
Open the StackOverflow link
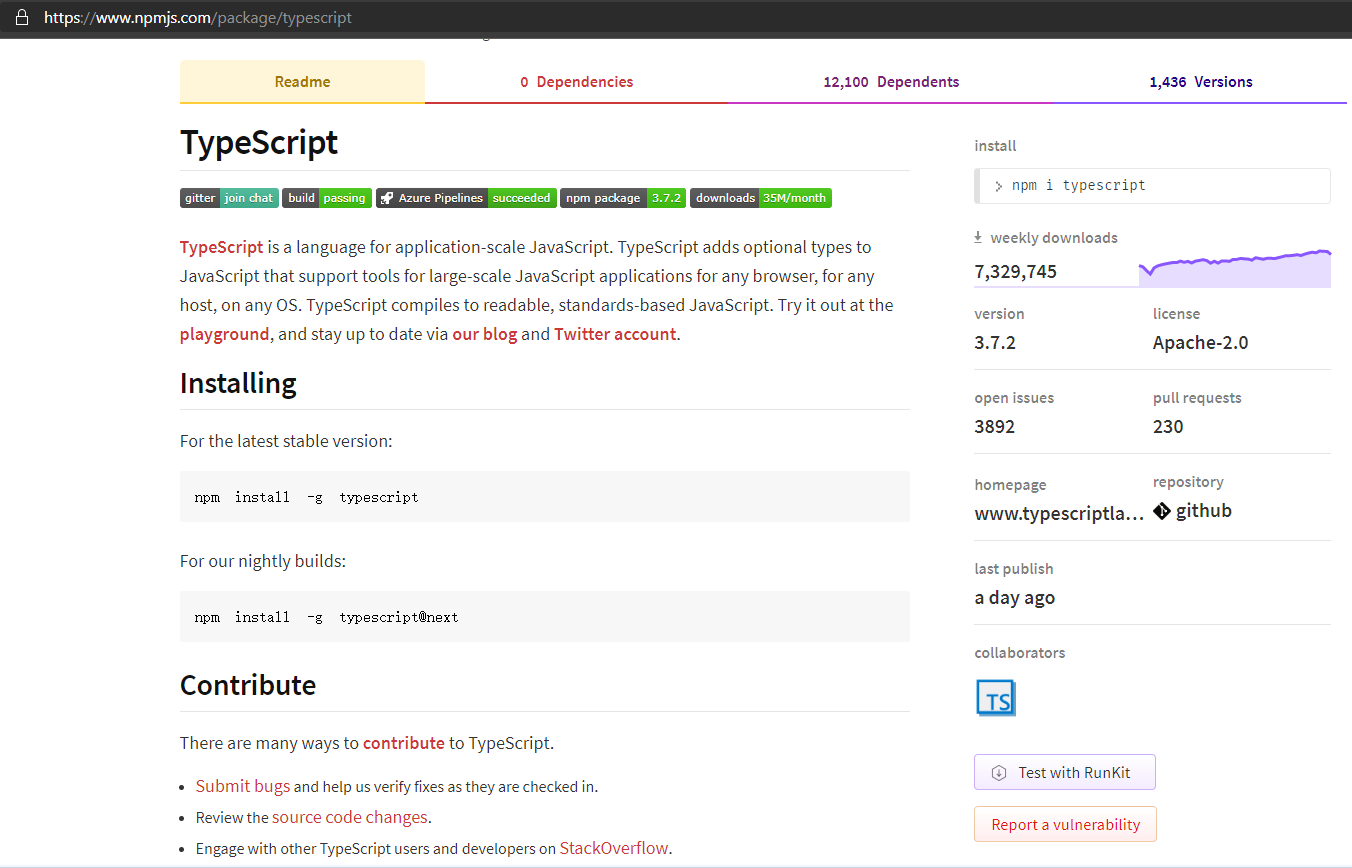pos(613,848)
